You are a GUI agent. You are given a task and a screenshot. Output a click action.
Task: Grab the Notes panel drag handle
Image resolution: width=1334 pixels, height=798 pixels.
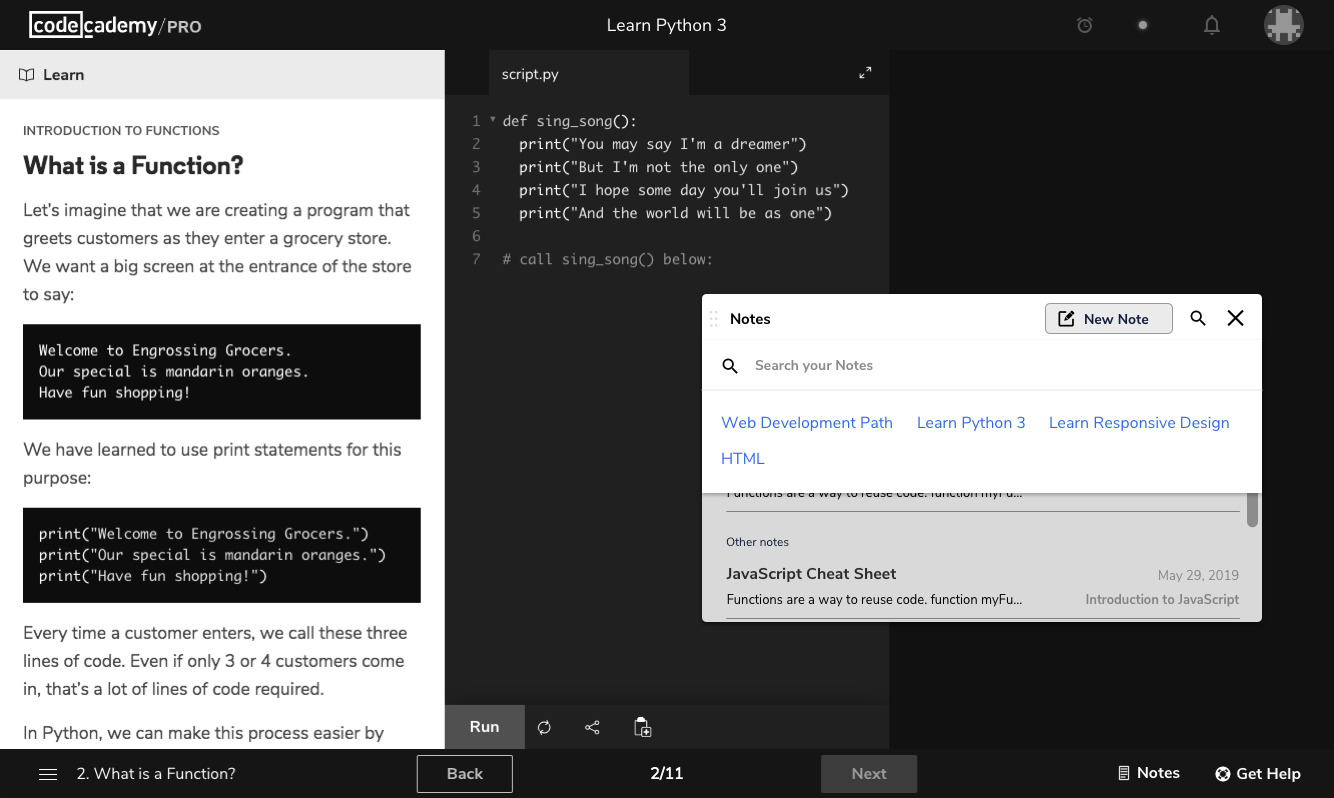714,319
